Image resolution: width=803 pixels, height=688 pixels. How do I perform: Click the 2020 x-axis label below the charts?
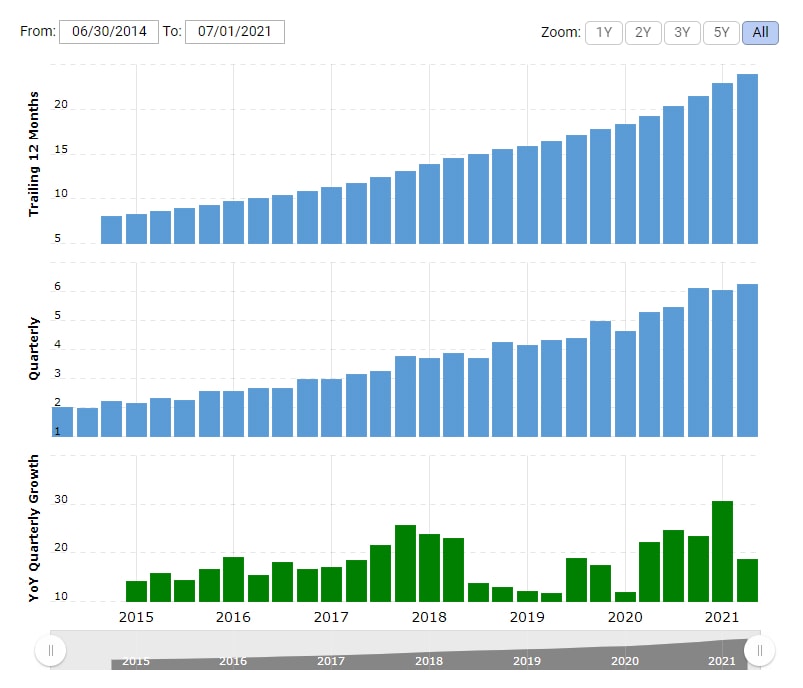[x=624, y=616]
